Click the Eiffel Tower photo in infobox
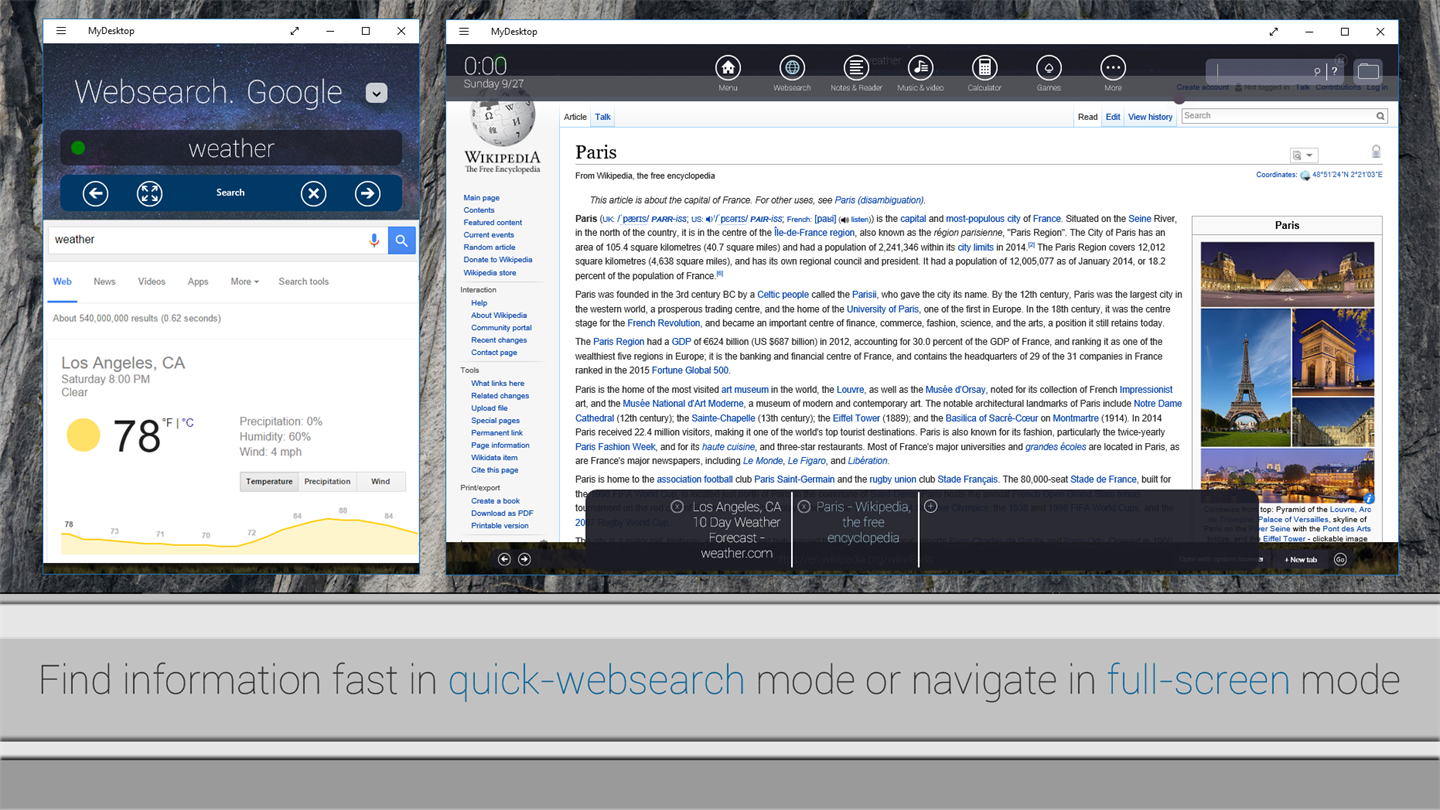 (1245, 376)
